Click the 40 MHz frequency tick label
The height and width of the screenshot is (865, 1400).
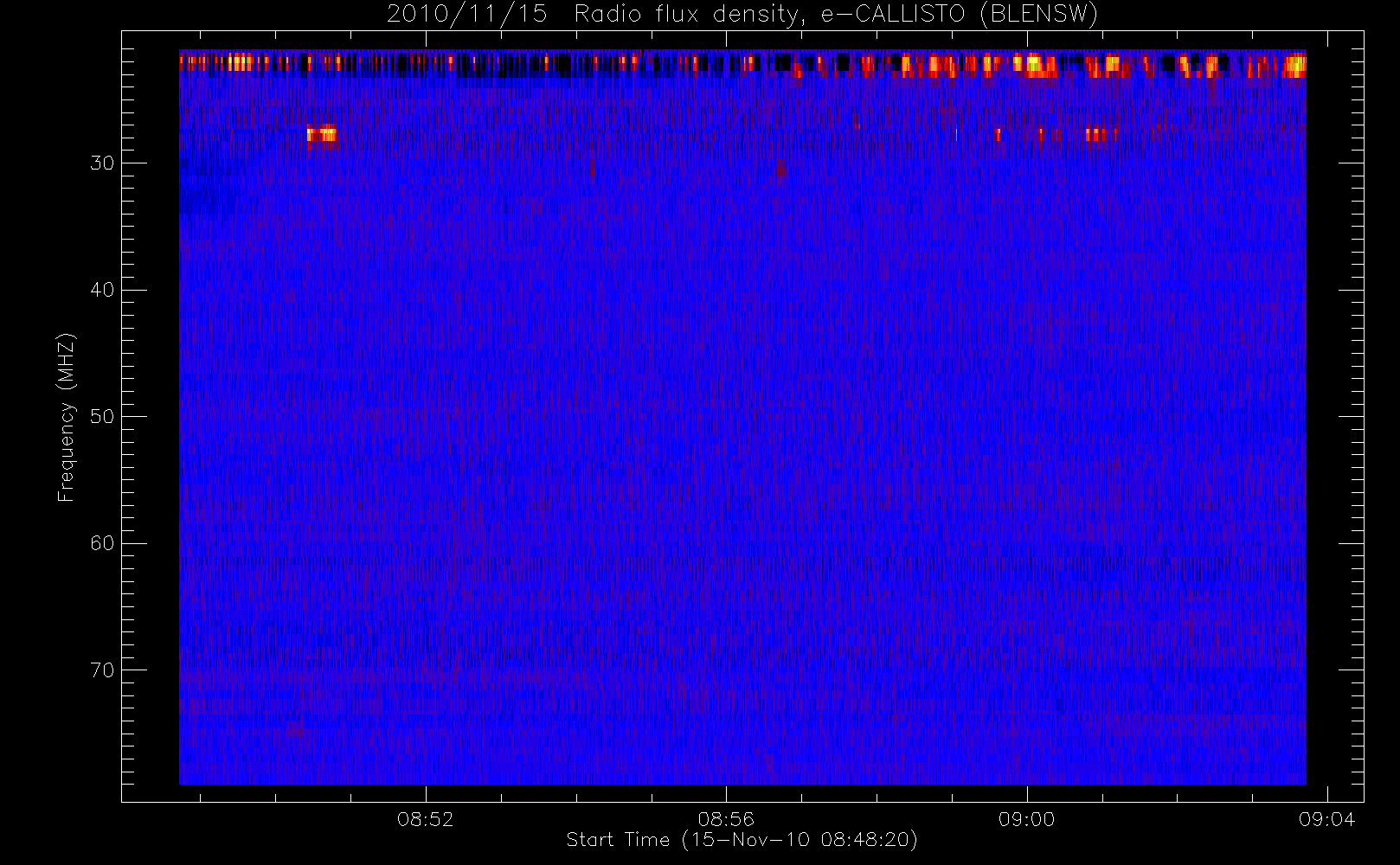click(x=102, y=290)
